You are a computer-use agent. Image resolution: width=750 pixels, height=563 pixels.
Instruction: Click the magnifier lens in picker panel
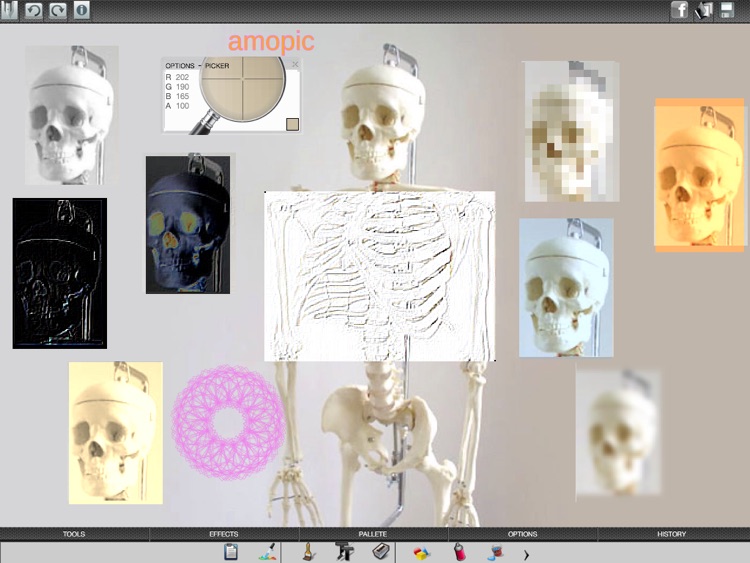coord(243,89)
